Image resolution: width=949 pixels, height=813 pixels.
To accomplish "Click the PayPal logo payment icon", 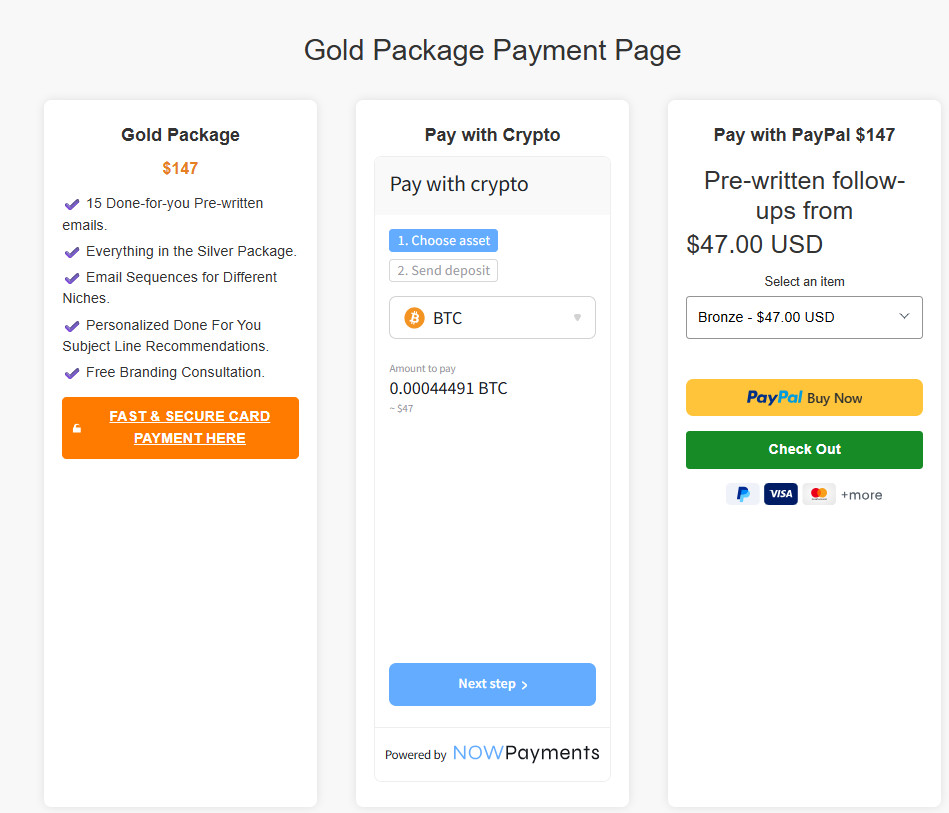I will 743,494.
